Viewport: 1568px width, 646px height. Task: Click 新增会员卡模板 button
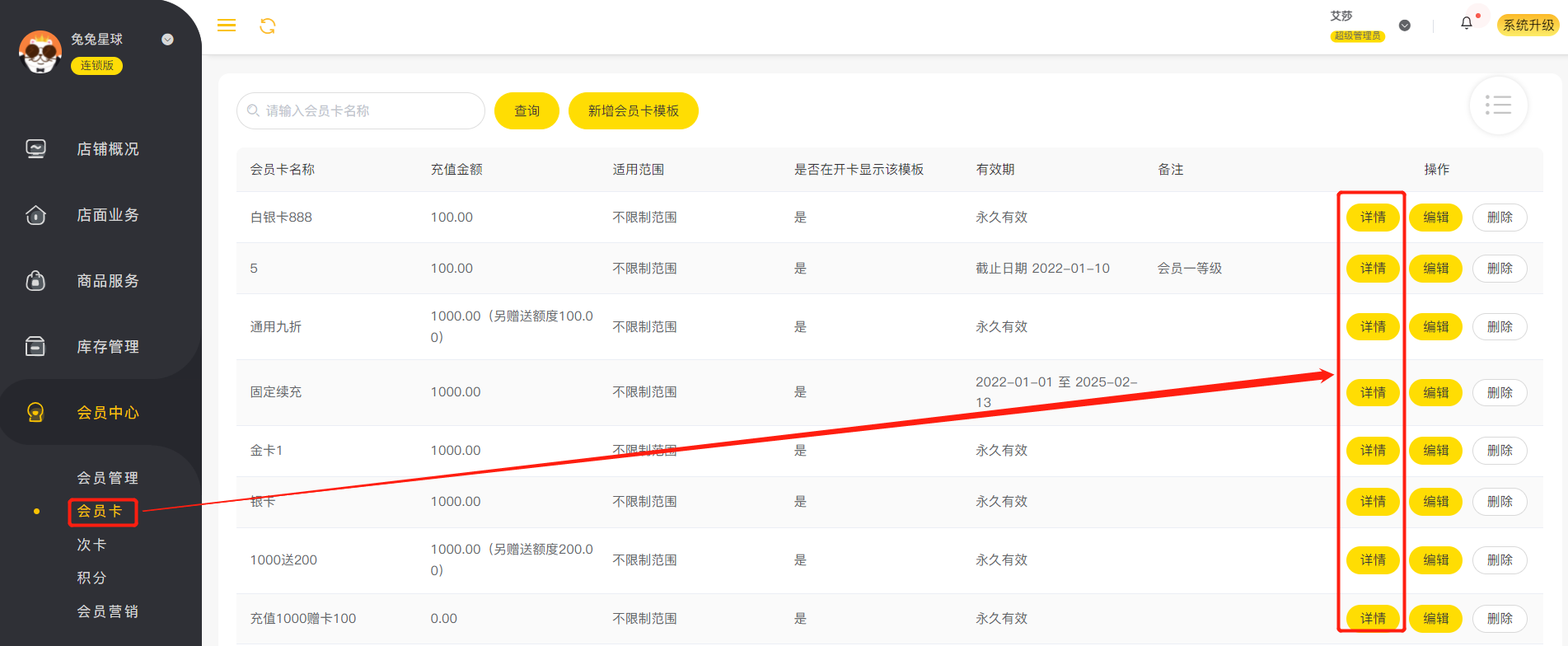pyautogui.click(x=634, y=110)
